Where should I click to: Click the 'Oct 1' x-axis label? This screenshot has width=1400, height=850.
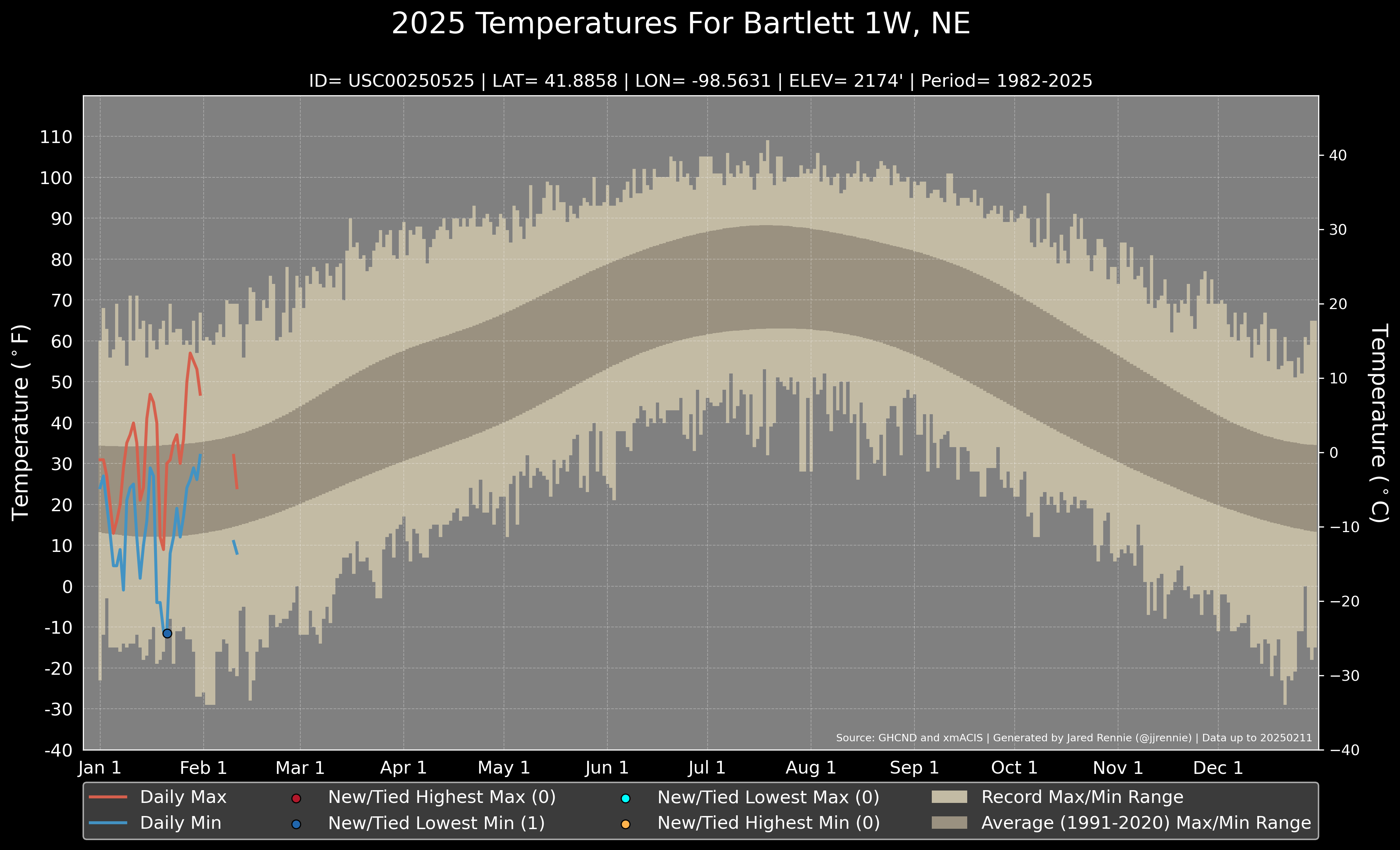1014,768
